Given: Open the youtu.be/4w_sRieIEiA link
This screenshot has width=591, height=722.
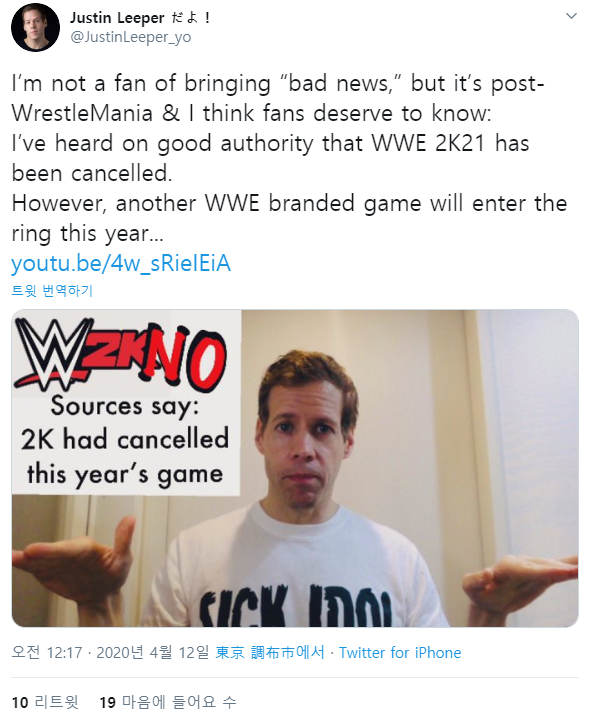Looking at the screenshot, I should pyautogui.click(x=121, y=263).
